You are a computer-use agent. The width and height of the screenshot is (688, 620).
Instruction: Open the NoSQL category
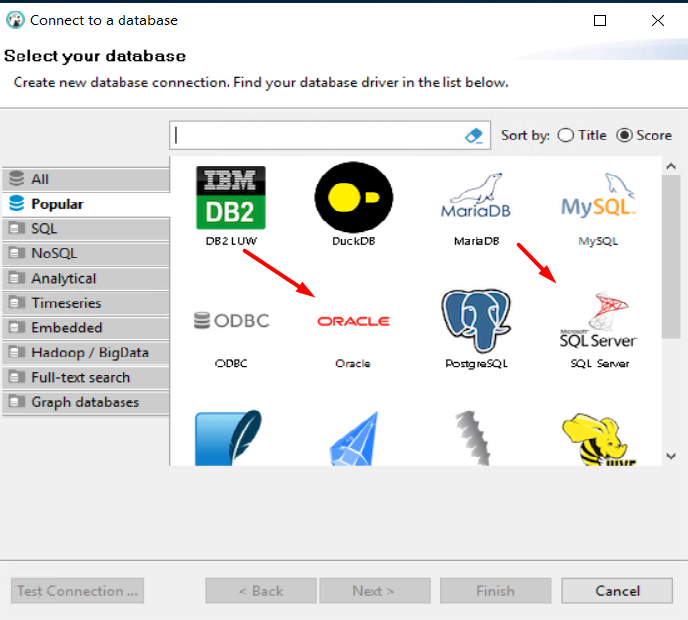86,253
